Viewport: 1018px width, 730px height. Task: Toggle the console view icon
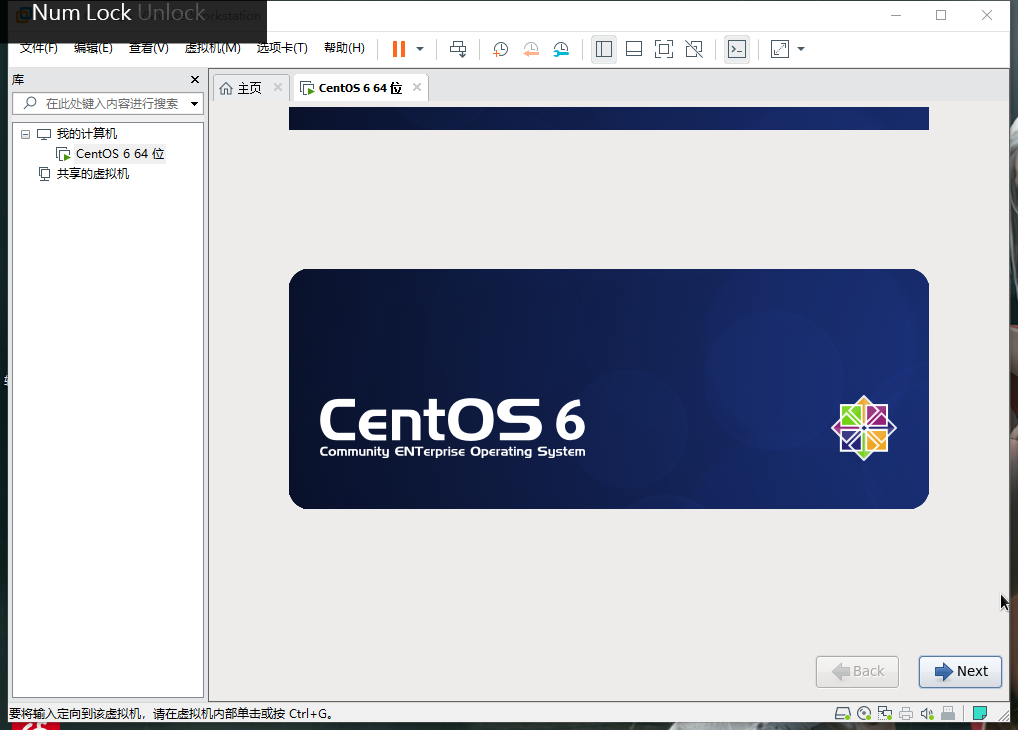[x=737, y=49]
